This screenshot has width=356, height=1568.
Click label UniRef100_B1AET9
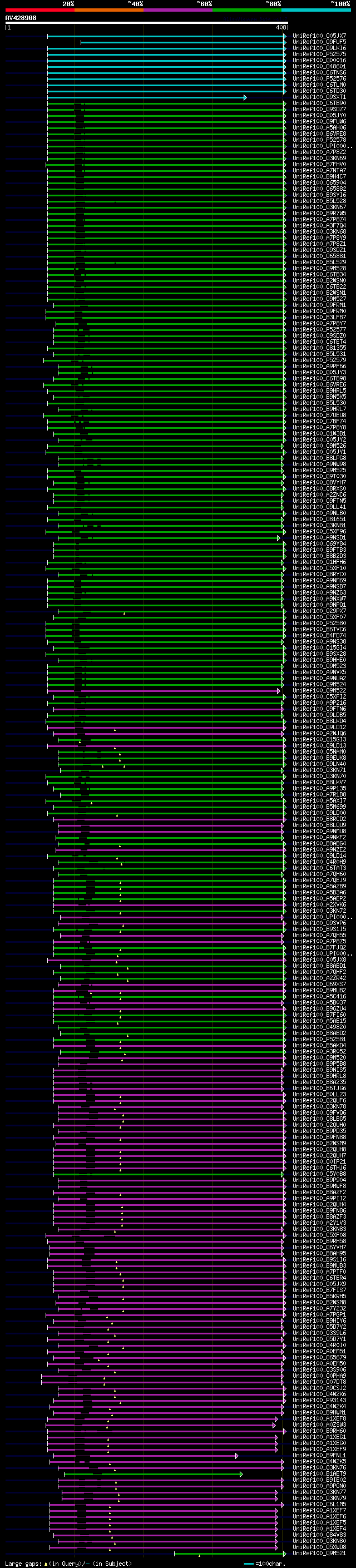click(319, 1473)
